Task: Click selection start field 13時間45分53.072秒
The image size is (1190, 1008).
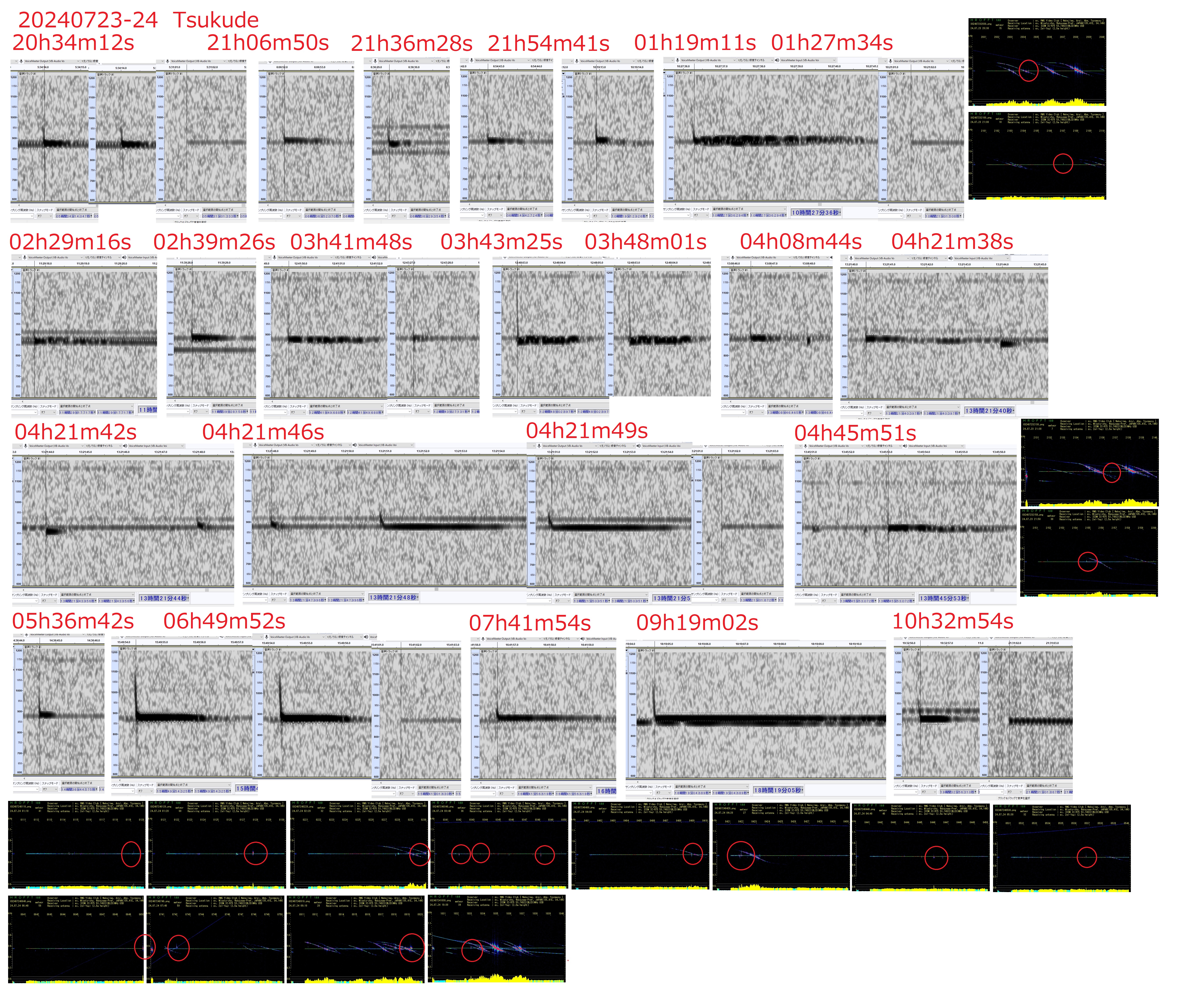Action: [858, 601]
